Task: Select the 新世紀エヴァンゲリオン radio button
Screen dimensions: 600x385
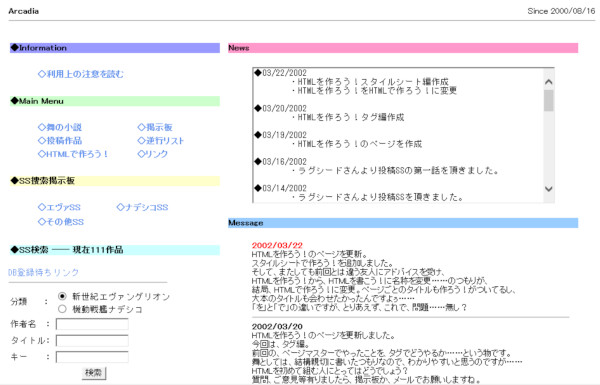Action: point(62,296)
